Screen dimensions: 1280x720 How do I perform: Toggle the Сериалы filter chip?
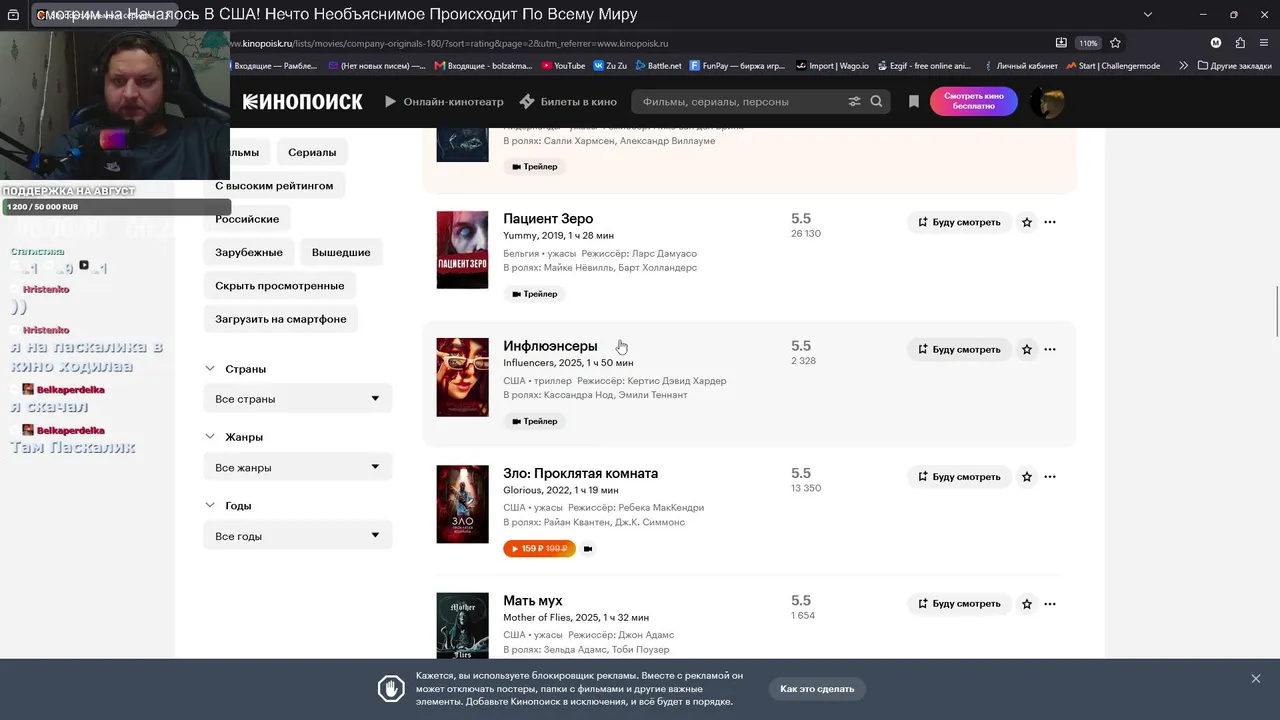[312, 152]
